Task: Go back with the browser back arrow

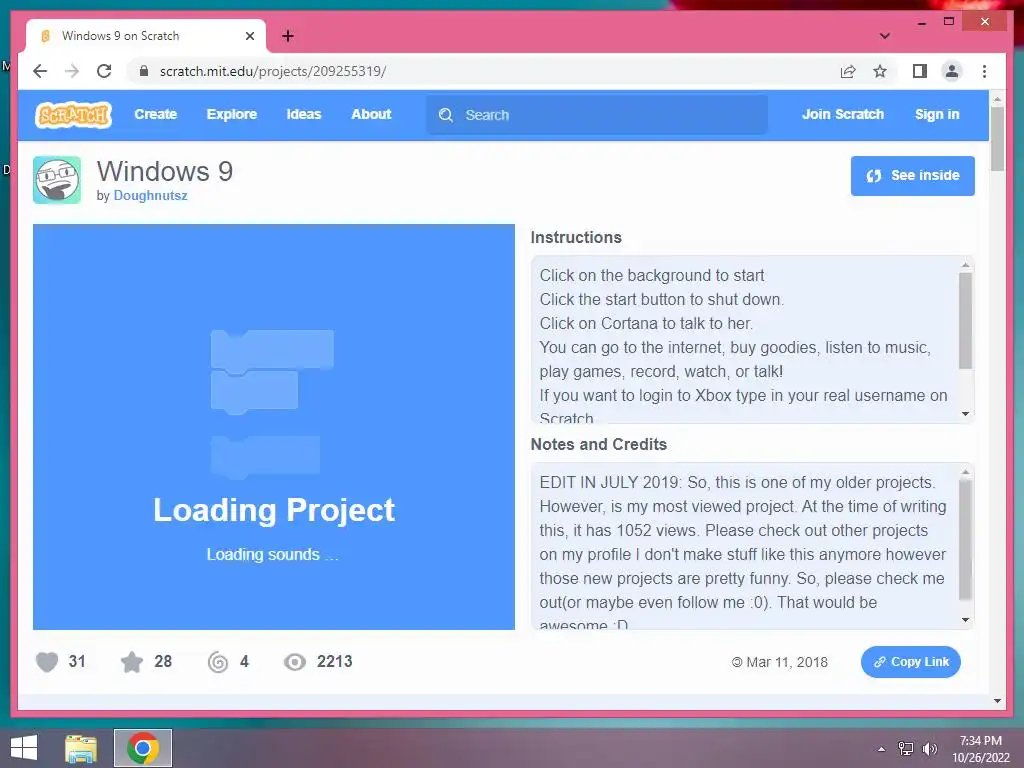Action: pos(40,71)
